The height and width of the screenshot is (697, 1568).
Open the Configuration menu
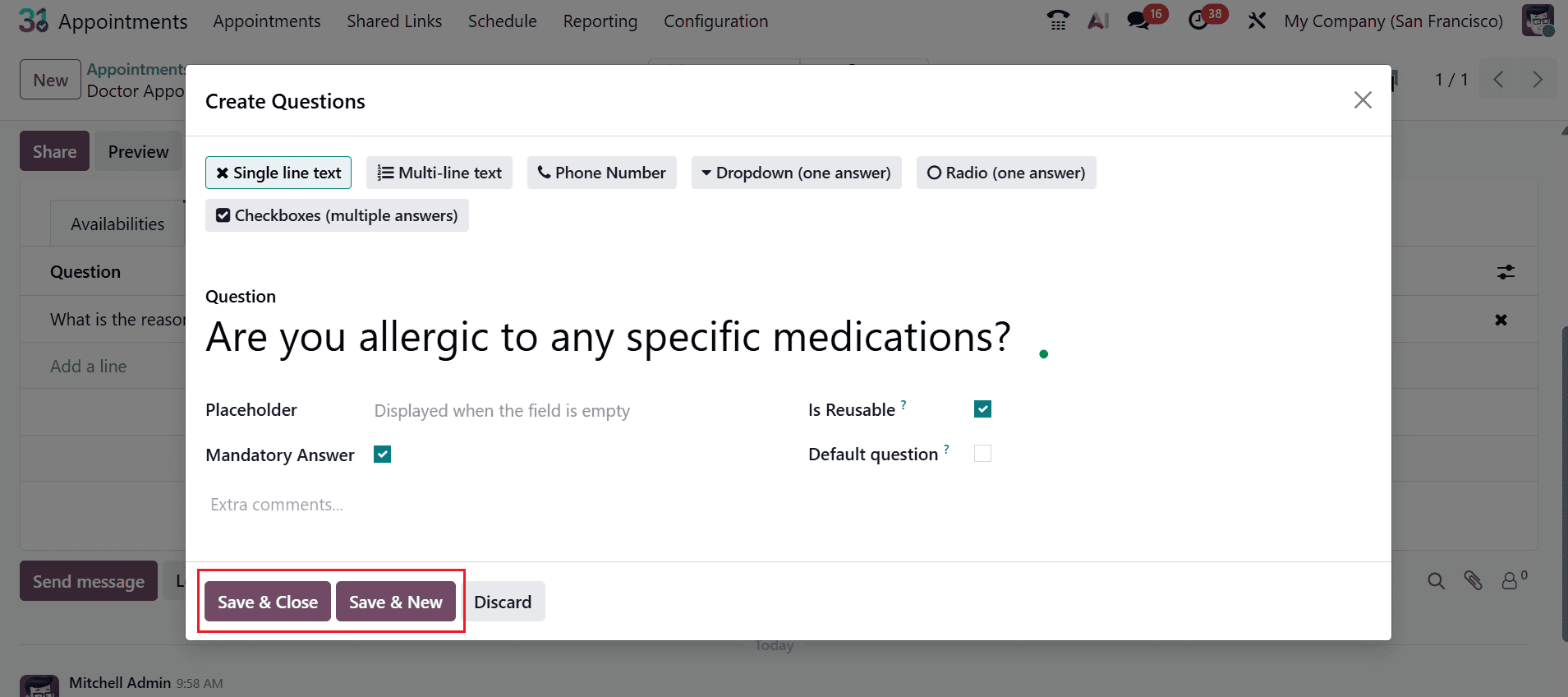click(715, 21)
